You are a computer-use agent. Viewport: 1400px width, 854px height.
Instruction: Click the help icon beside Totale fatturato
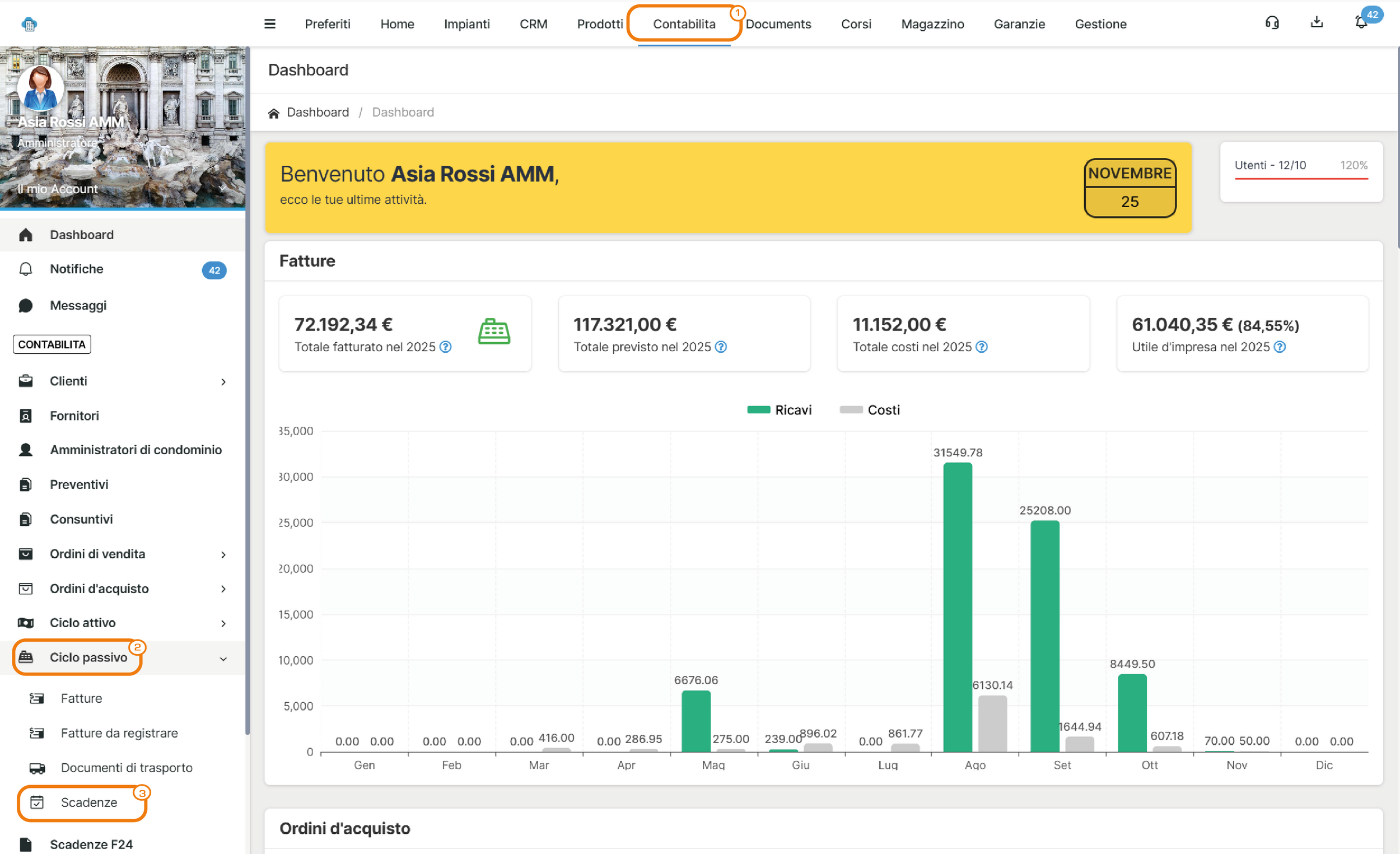click(x=446, y=347)
